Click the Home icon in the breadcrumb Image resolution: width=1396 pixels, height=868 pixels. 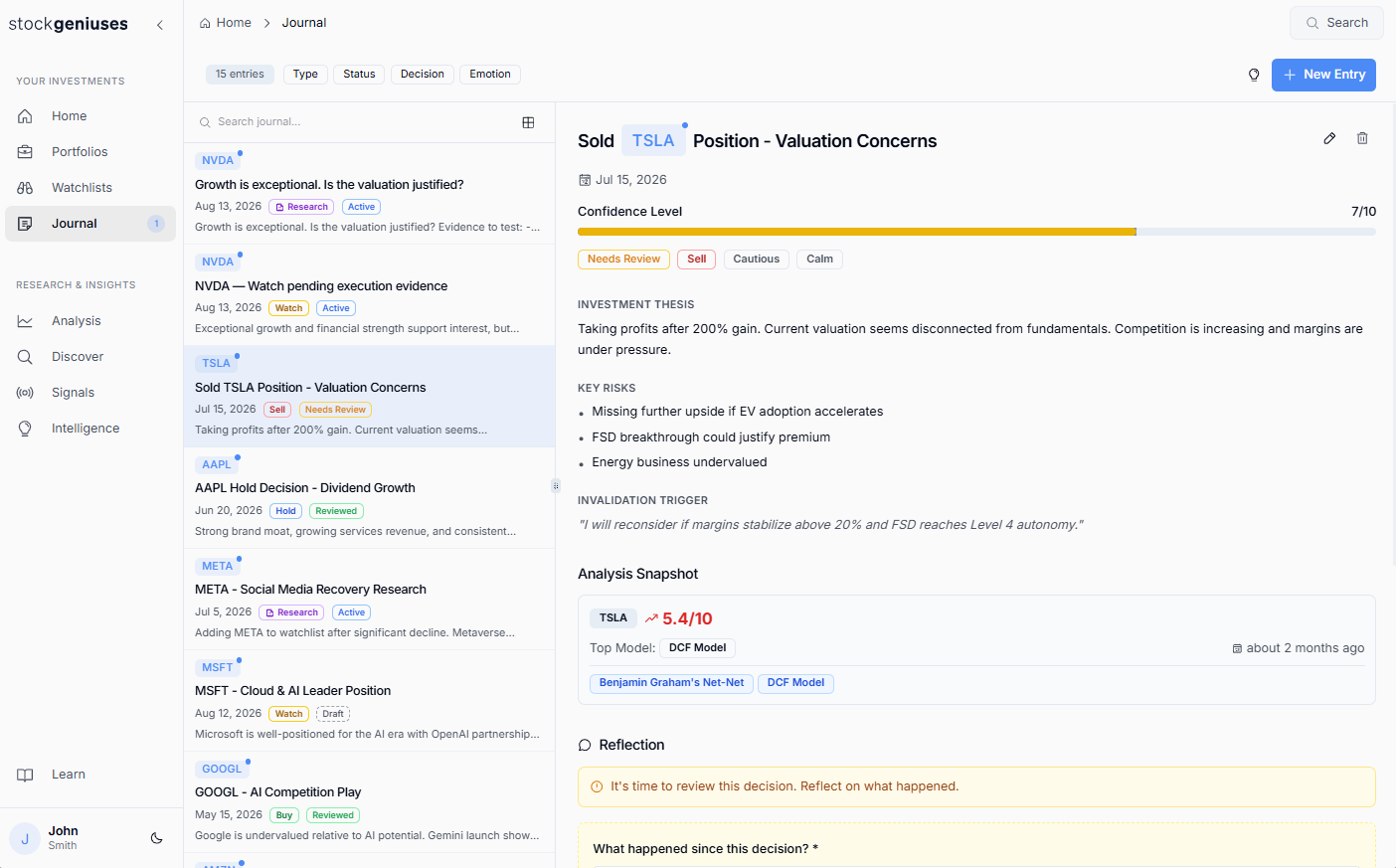(x=205, y=23)
